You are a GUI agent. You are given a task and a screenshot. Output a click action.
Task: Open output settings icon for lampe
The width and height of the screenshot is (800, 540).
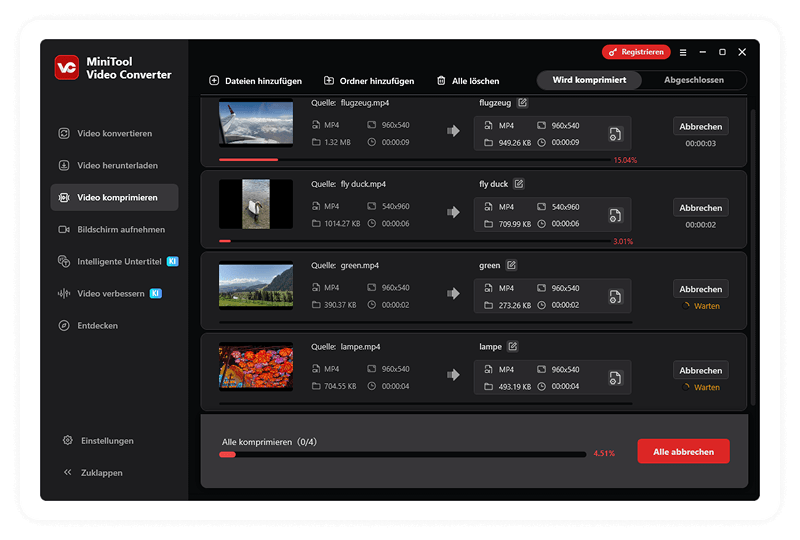[615, 378]
